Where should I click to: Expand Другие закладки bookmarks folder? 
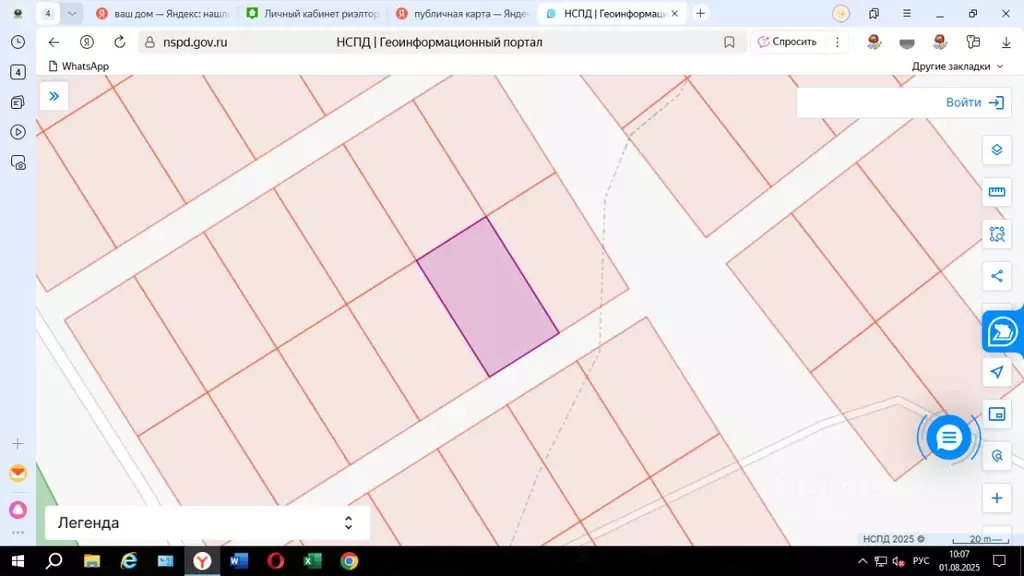[957, 66]
